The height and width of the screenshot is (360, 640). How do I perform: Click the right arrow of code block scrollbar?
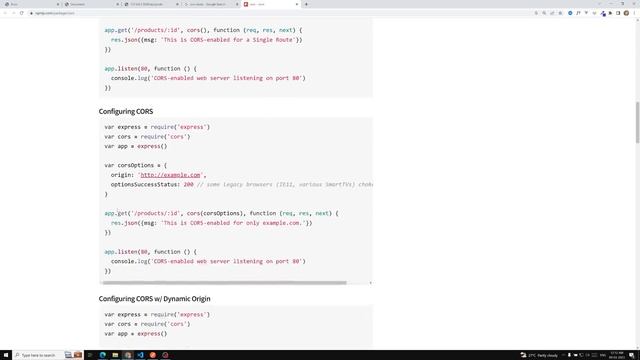(x=370, y=282)
